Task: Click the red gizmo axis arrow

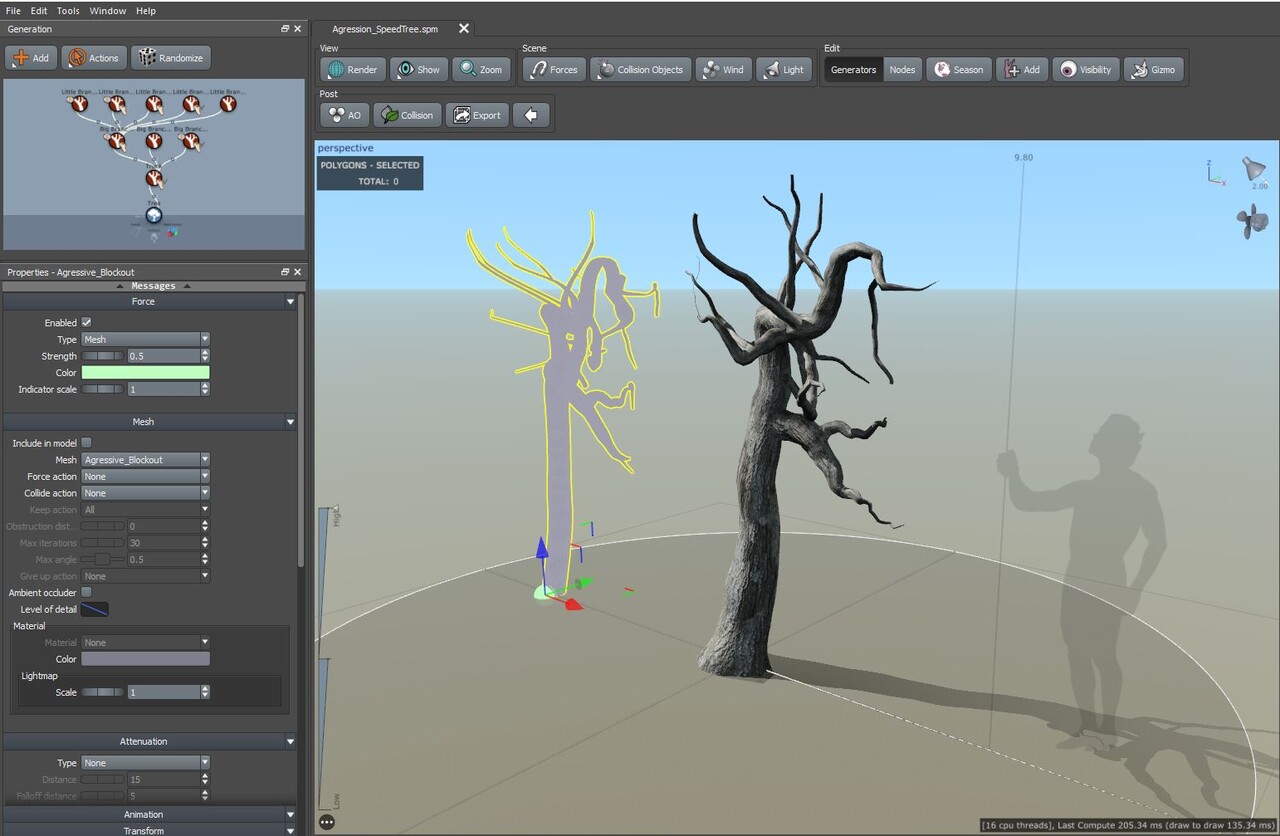Action: pos(572,603)
